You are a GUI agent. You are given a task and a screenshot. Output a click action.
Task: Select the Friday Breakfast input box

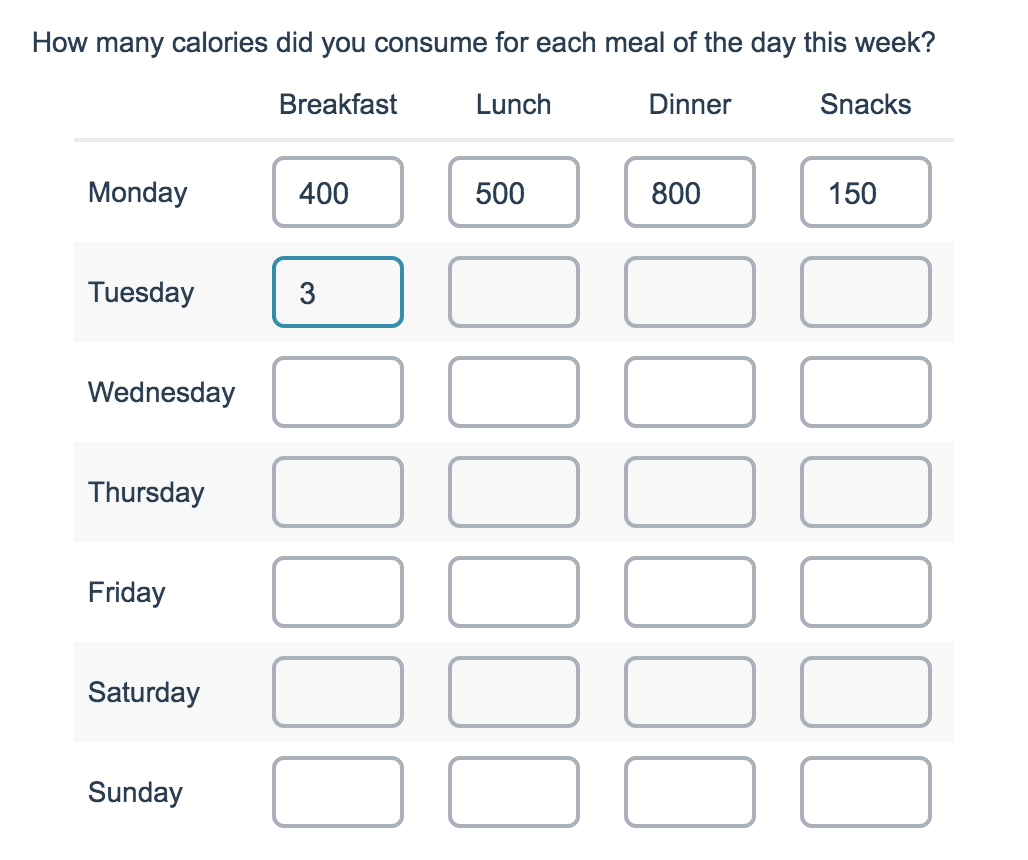pyautogui.click(x=338, y=592)
